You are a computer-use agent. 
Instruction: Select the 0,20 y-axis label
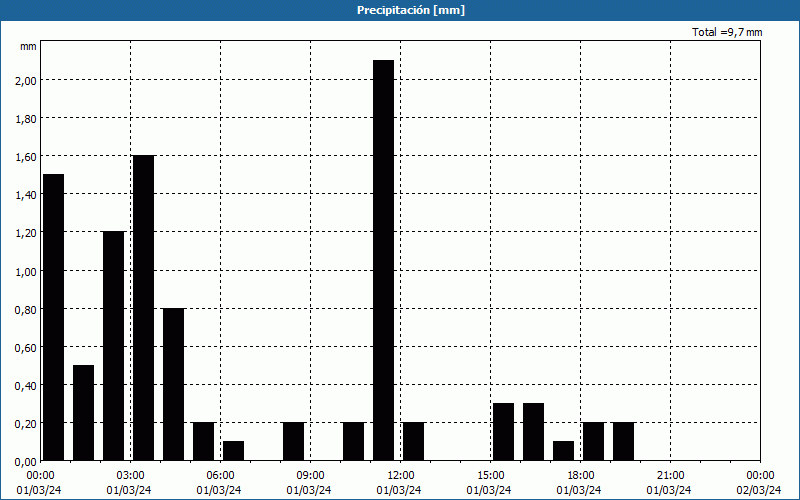[x=26, y=424]
